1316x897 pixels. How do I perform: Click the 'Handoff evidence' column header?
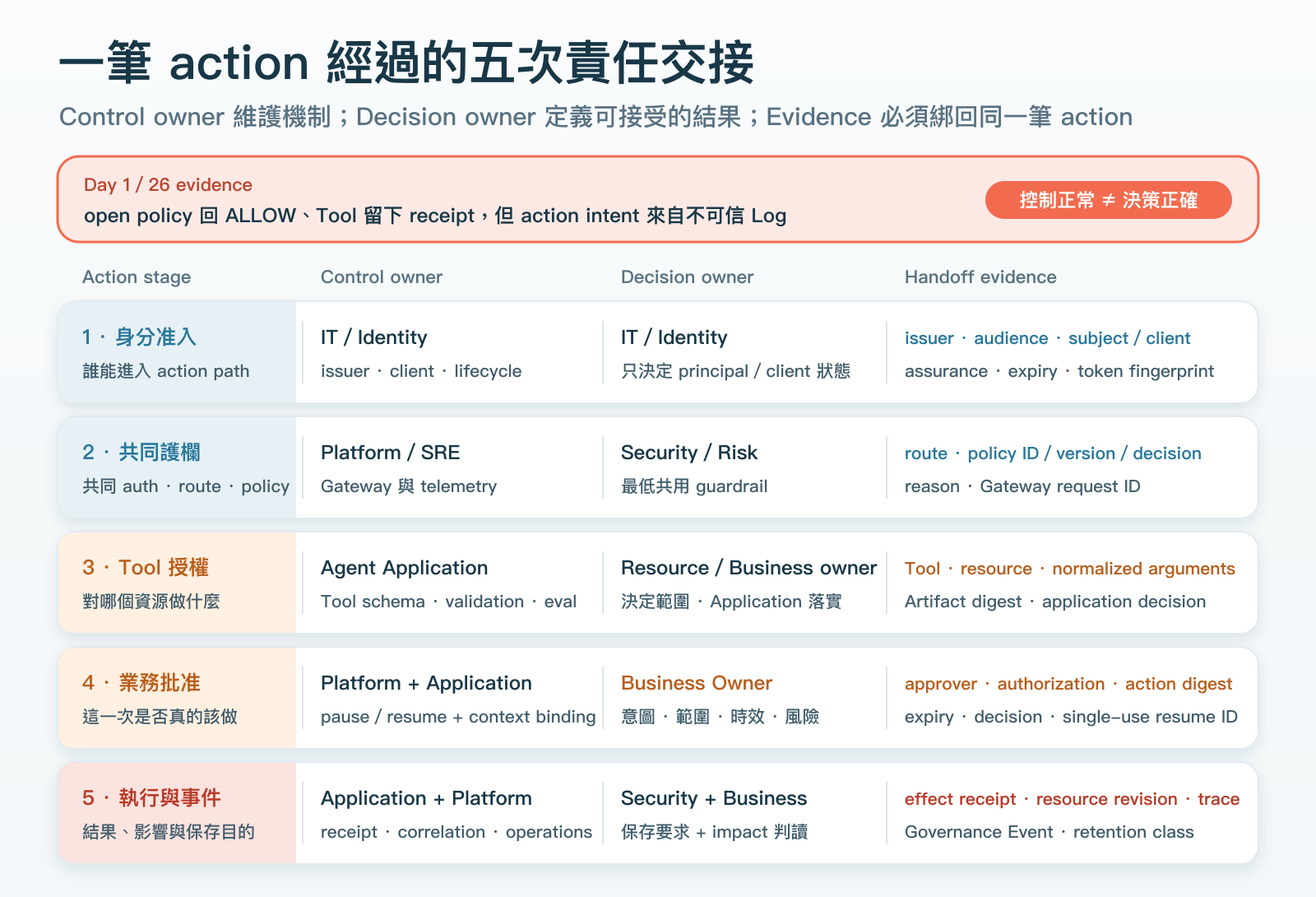[980, 277]
